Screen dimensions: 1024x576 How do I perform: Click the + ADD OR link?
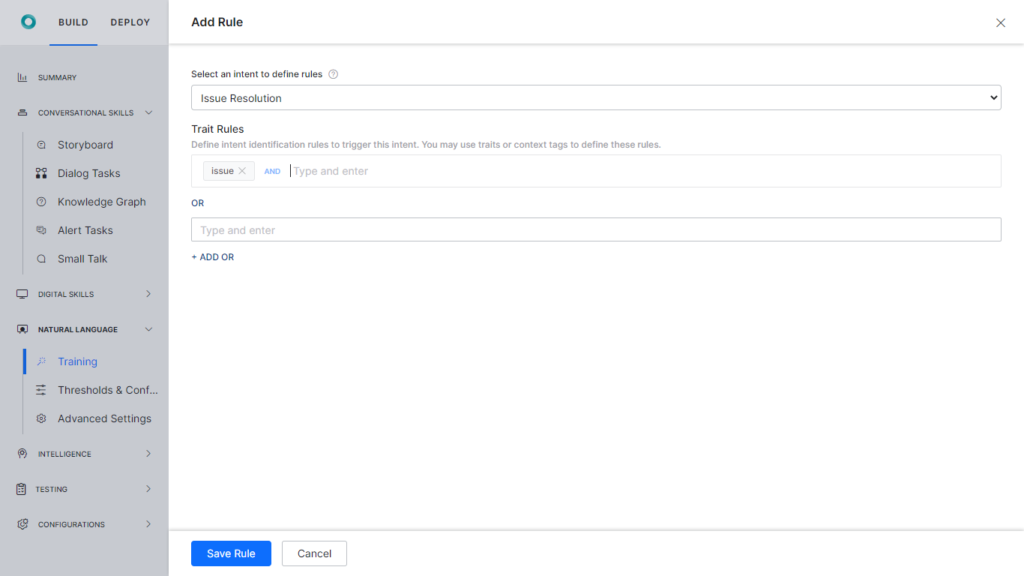tap(213, 257)
